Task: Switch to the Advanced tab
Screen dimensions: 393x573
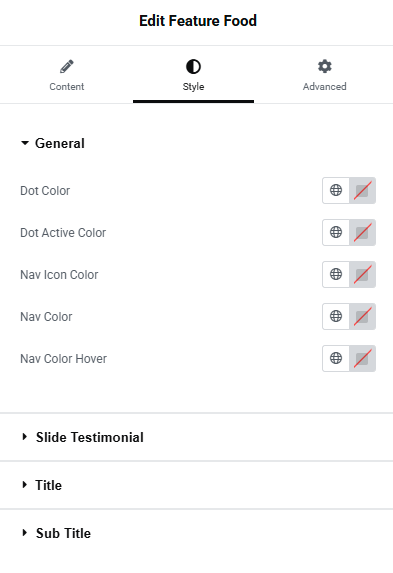Action: point(325,75)
